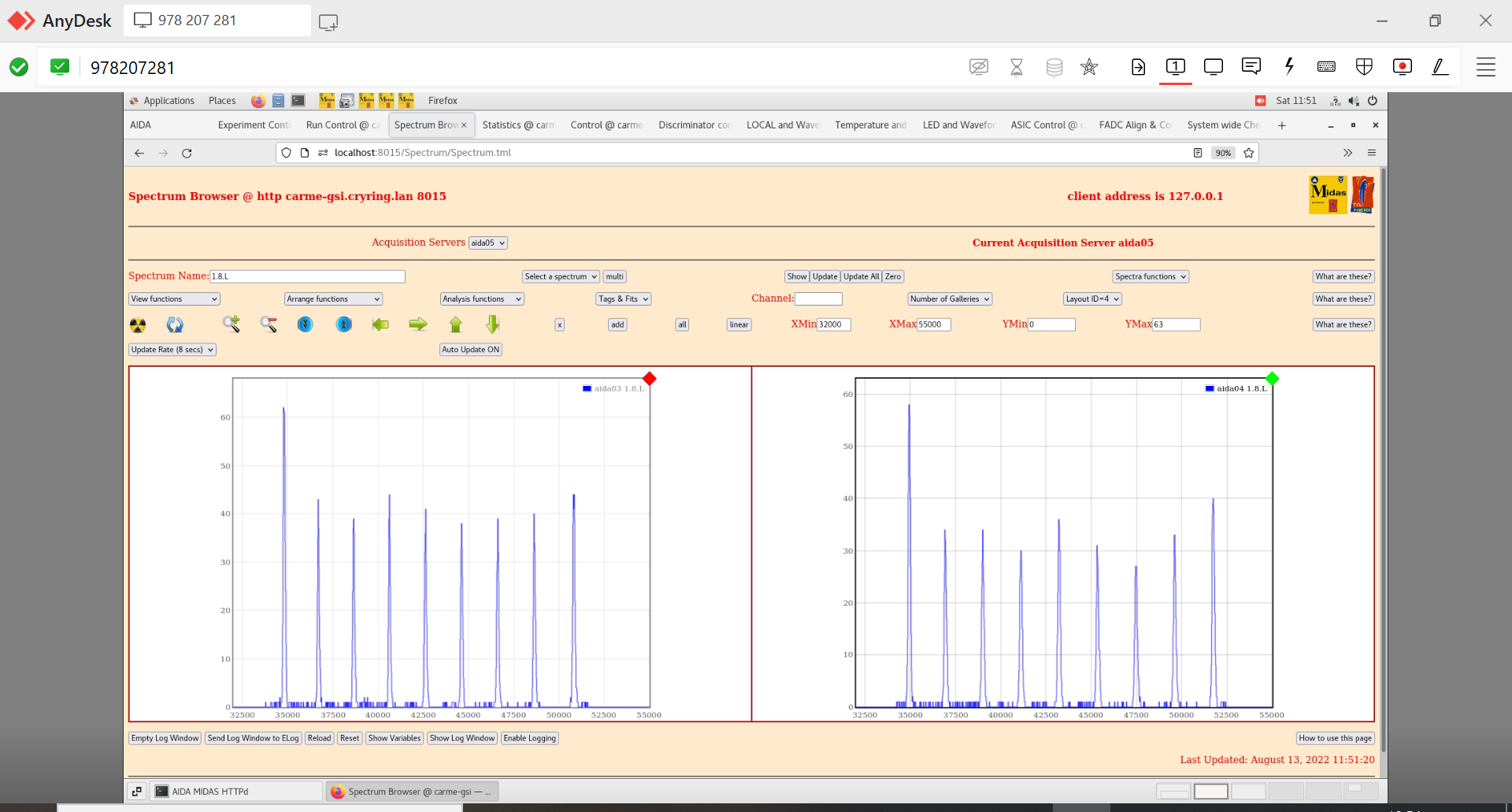Click the green right arrow icon

(x=418, y=324)
